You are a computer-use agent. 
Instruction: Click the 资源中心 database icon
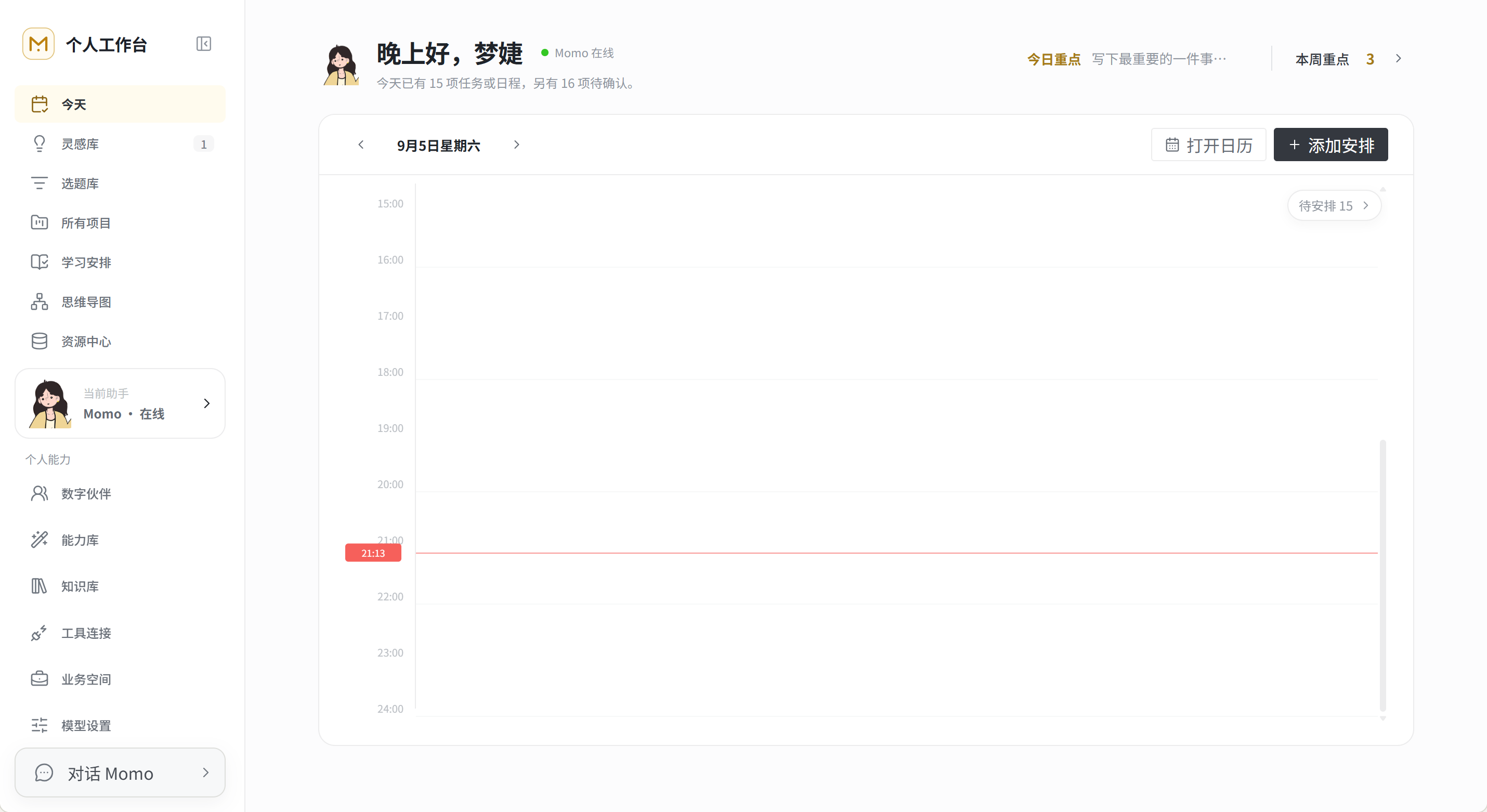coord(39,341)
